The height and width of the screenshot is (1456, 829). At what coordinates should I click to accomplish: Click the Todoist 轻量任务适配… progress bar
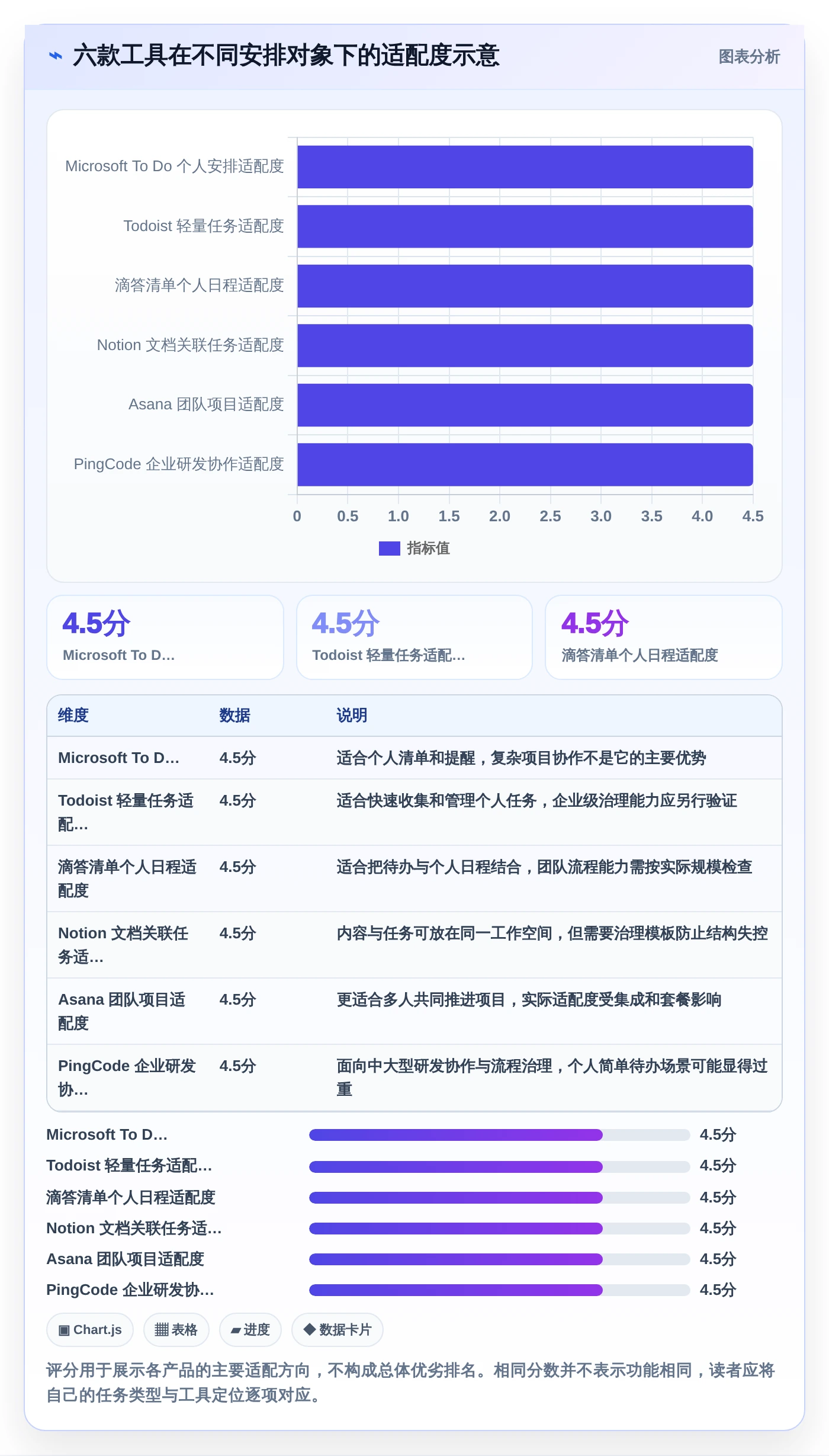[499, 1166]
